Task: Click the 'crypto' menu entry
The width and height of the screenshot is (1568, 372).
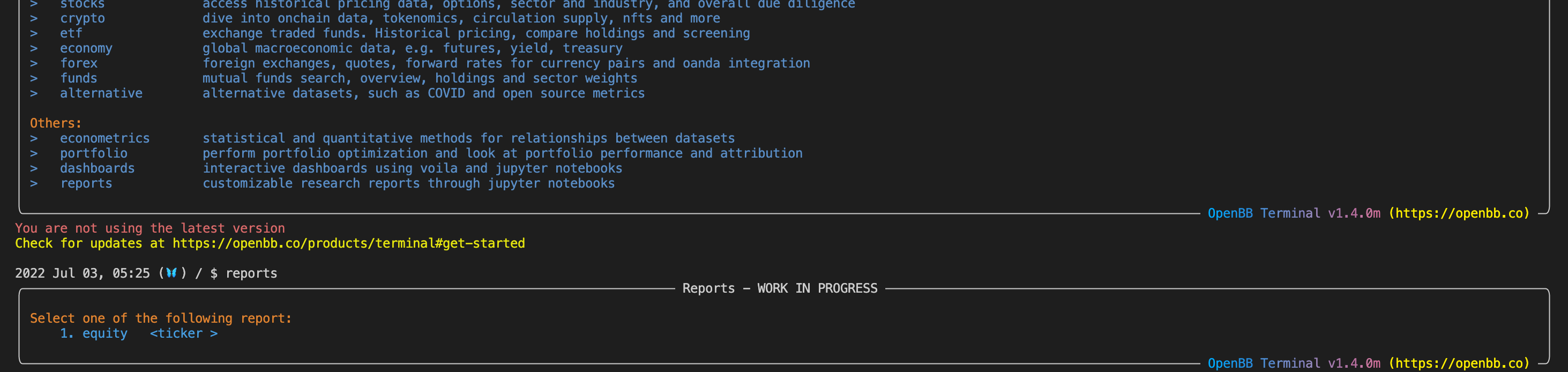Action: [82, 18]
